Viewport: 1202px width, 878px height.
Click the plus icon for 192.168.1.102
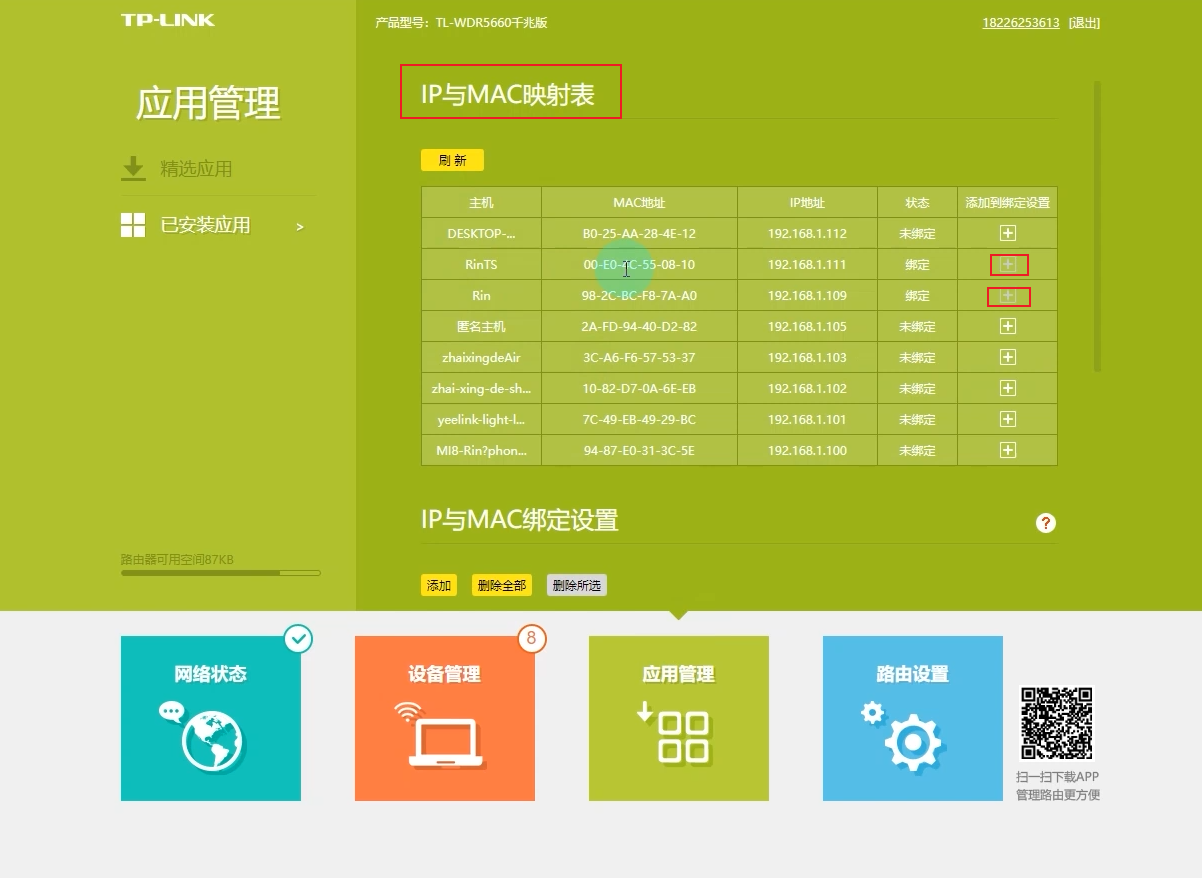1008,388
